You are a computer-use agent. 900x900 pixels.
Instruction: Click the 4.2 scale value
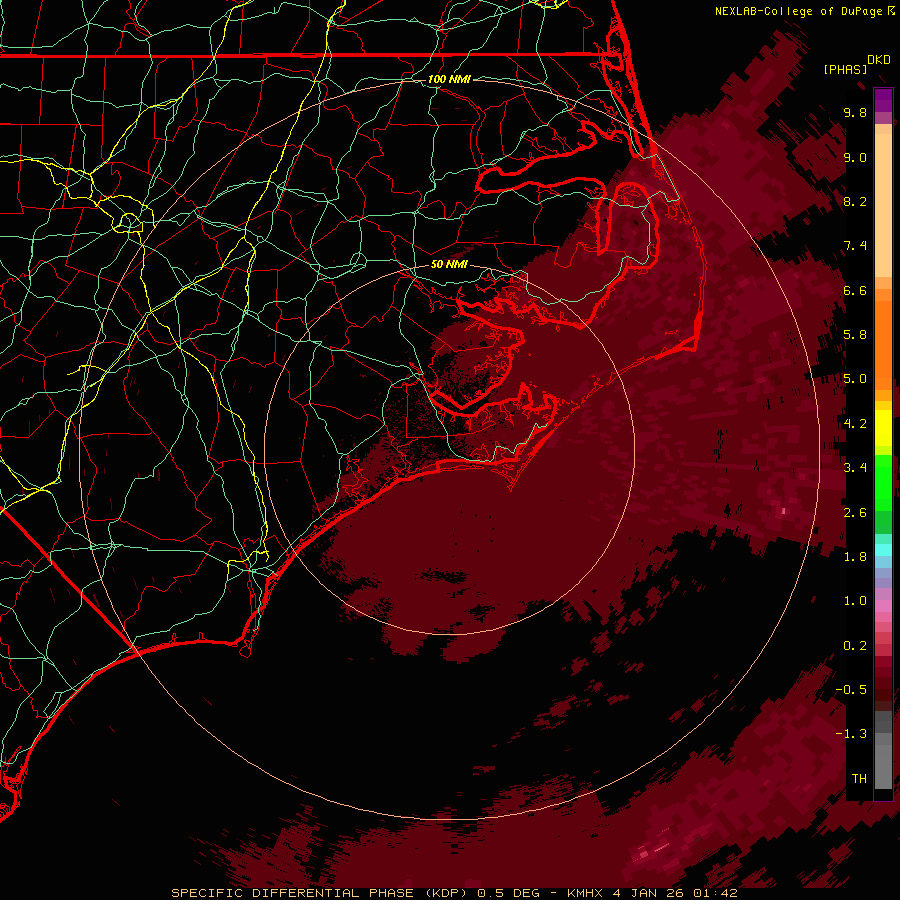click(855, 424)
